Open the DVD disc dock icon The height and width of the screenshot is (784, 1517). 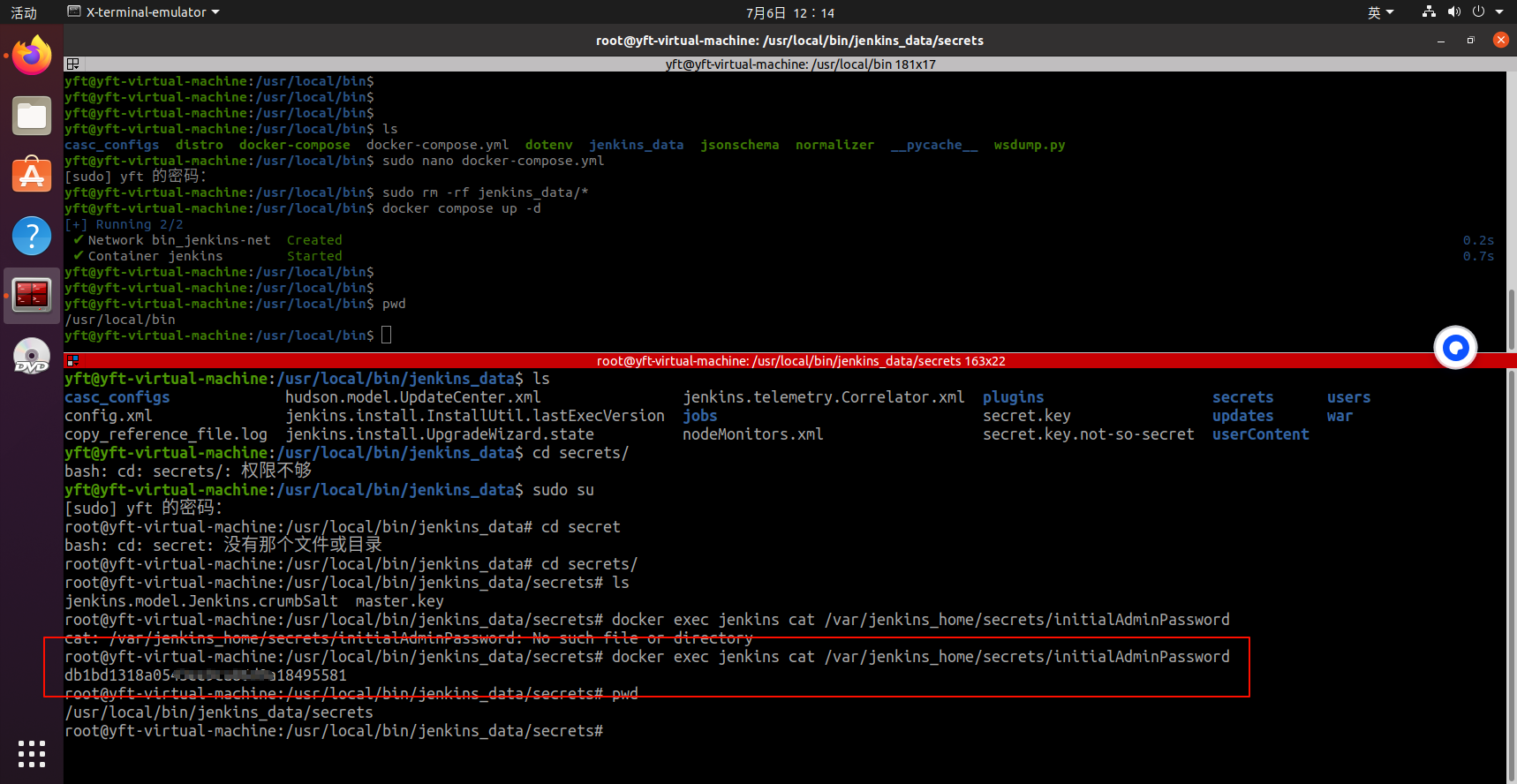pos(32,356)
